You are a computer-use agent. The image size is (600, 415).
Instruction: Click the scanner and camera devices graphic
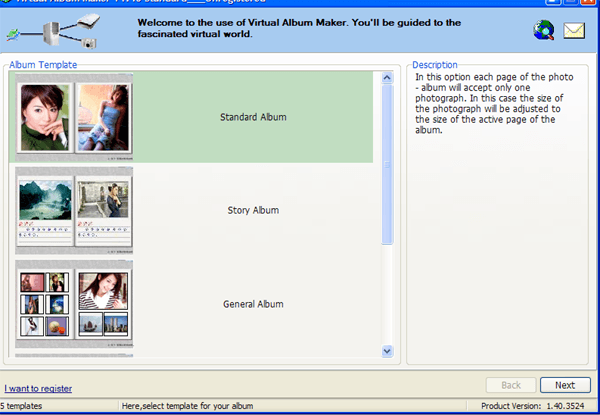53,31
